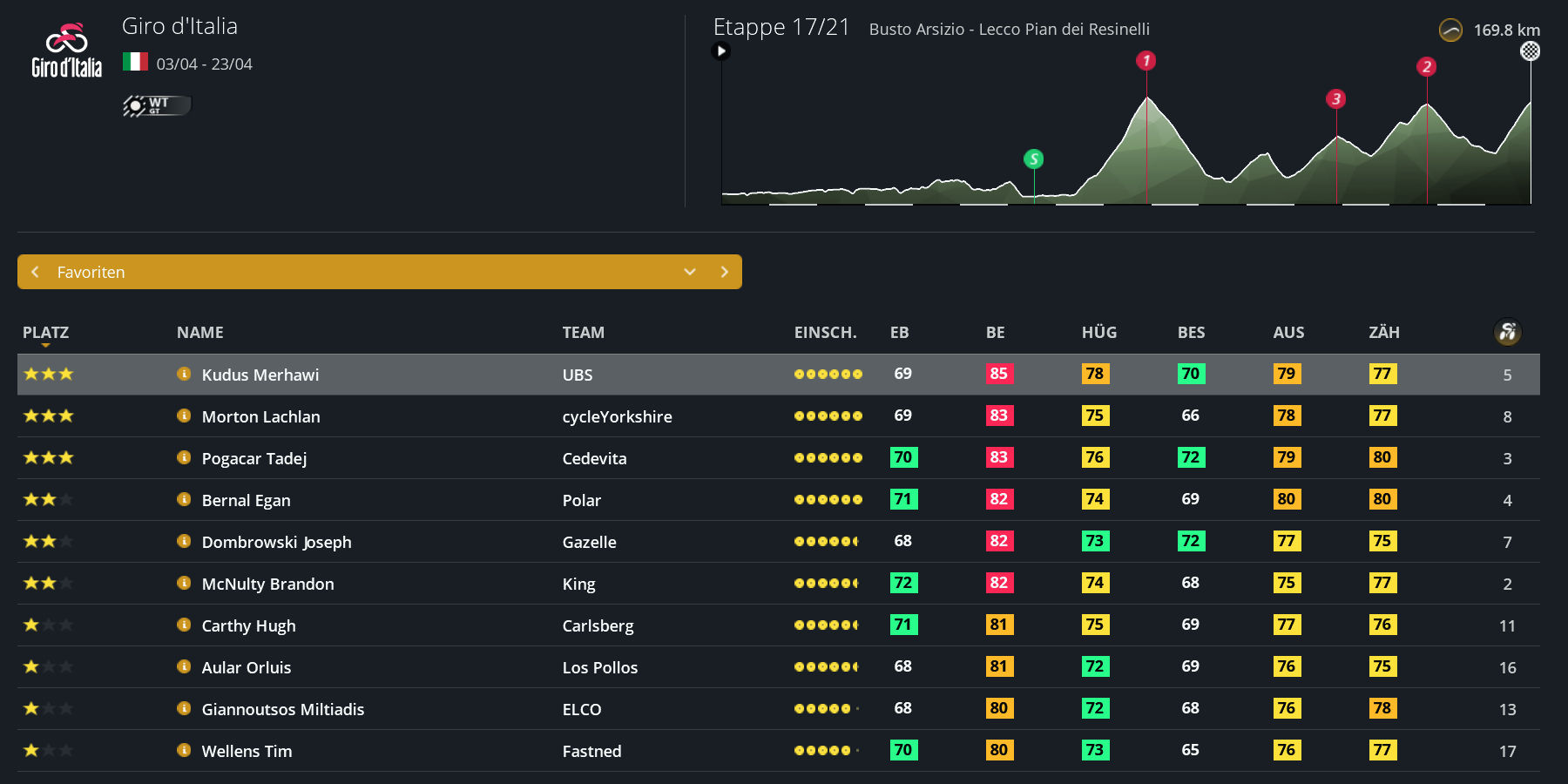1568x784 pixels.
Task: Open rider McNulty Brandon
Action: coord(267,584)
